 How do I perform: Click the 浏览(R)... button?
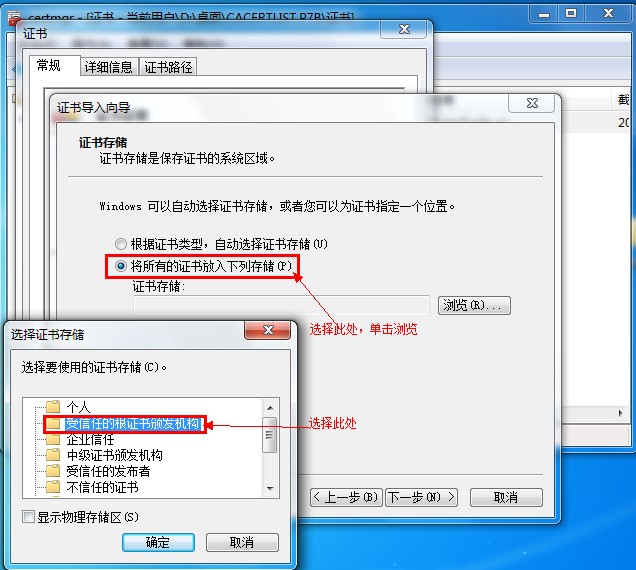pyautogui.click(x=474, y=305)
